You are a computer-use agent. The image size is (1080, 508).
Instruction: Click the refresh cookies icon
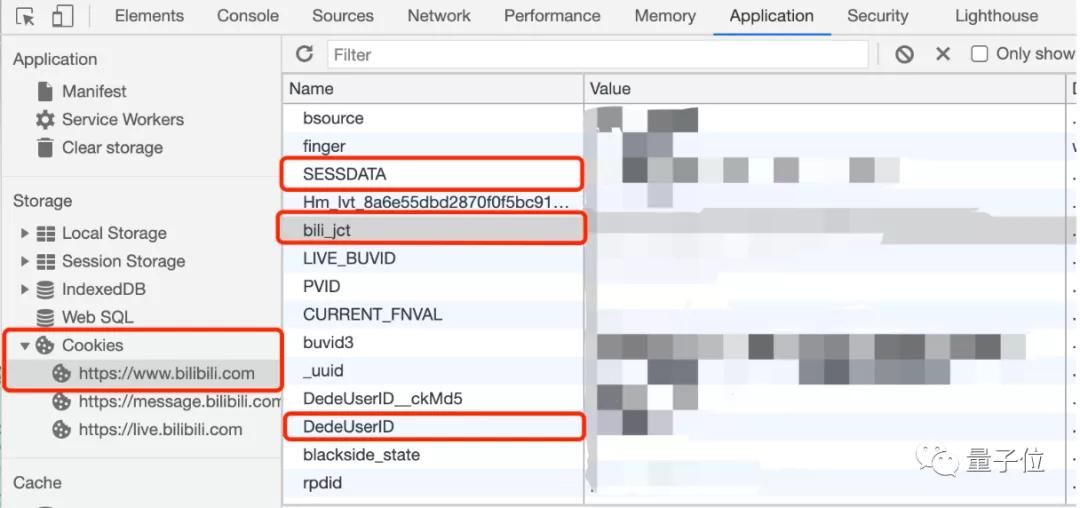coord(305,54)
